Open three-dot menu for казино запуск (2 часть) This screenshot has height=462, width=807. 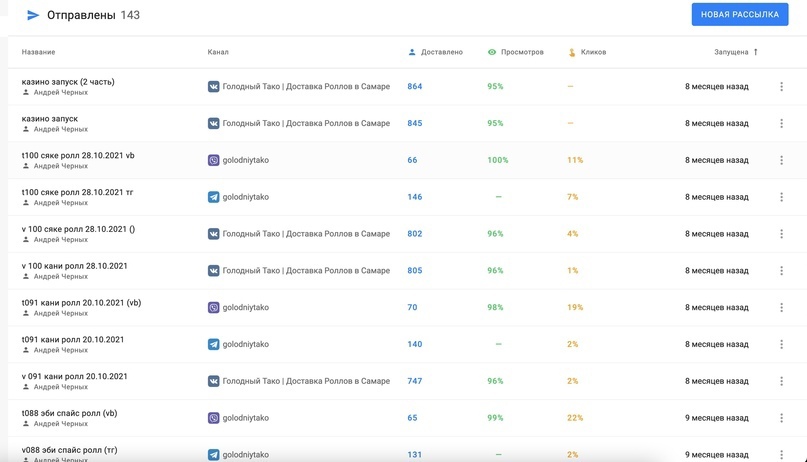tap(781, 87)
